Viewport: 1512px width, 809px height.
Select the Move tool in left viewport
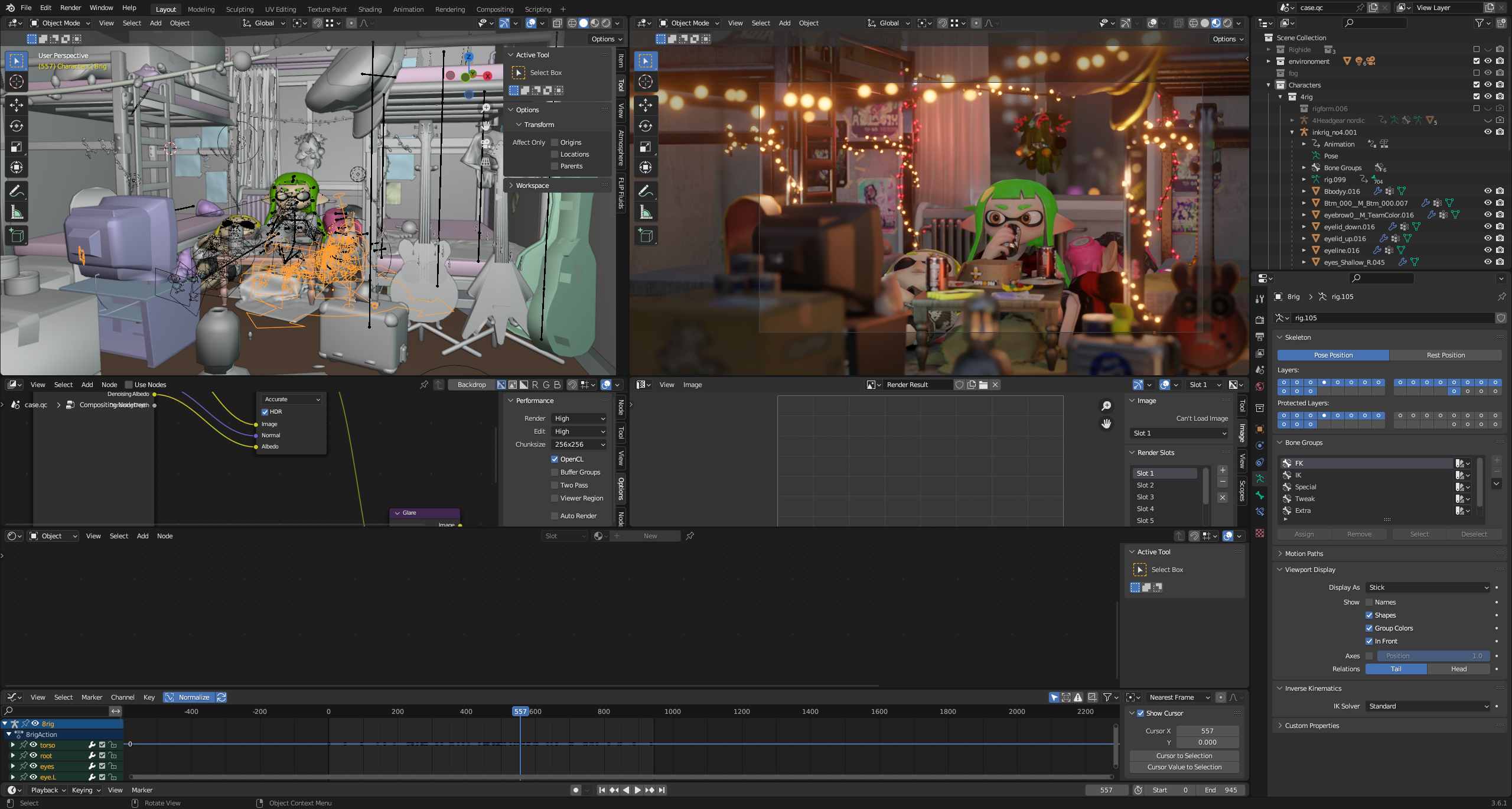pos(17,105)
